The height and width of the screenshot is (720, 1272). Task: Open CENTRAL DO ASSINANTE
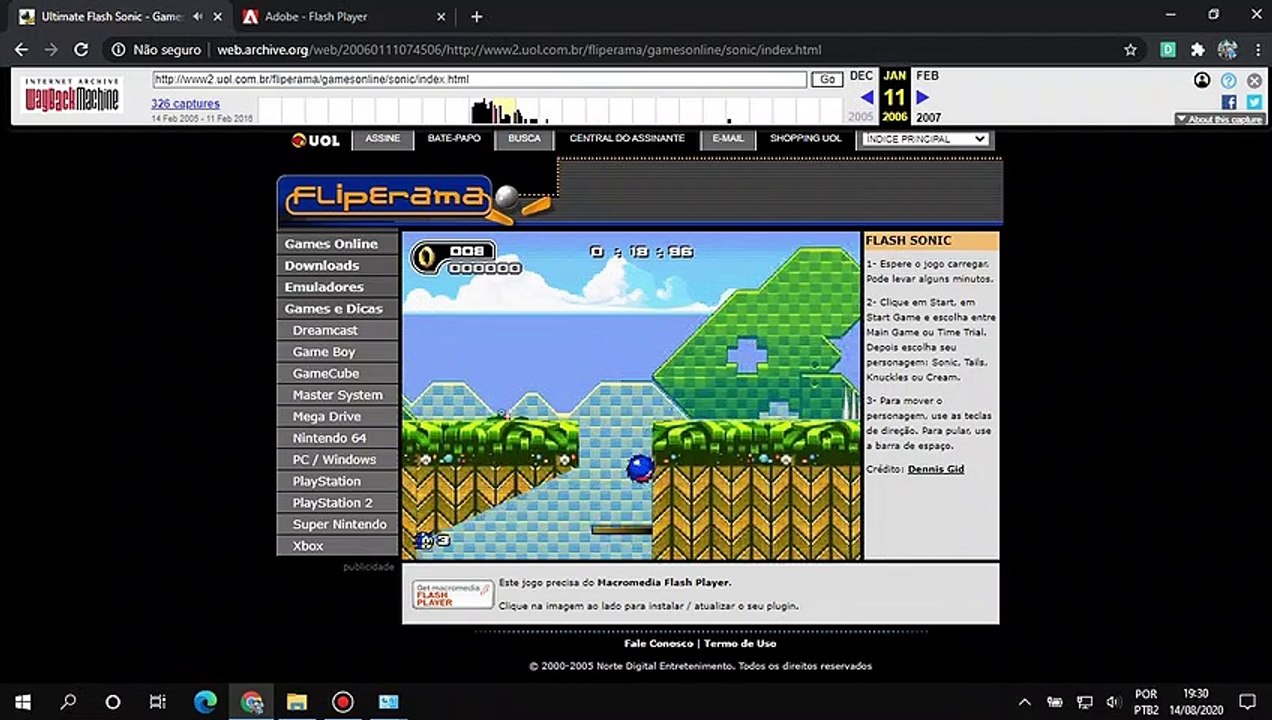tap(627, 139)
